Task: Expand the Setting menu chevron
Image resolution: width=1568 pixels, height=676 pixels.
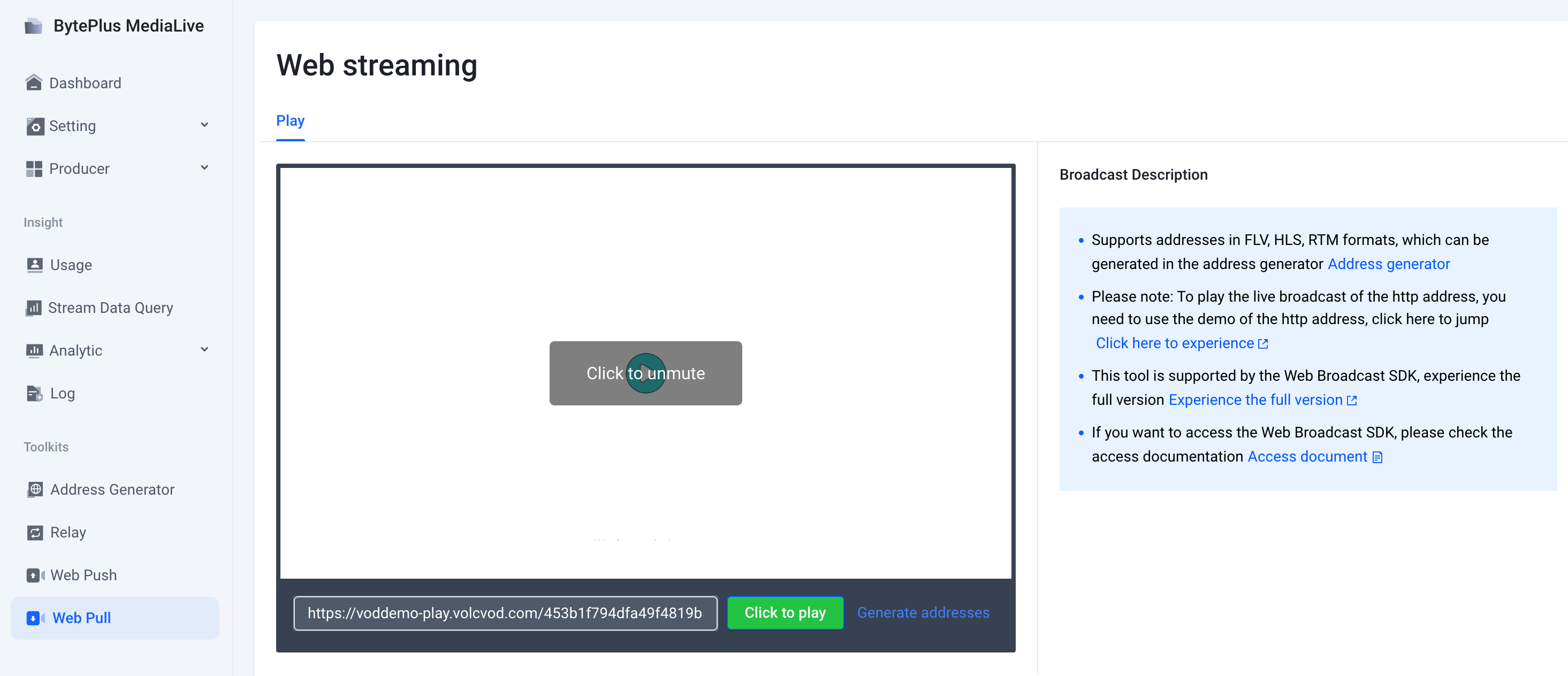Action: 204,125
